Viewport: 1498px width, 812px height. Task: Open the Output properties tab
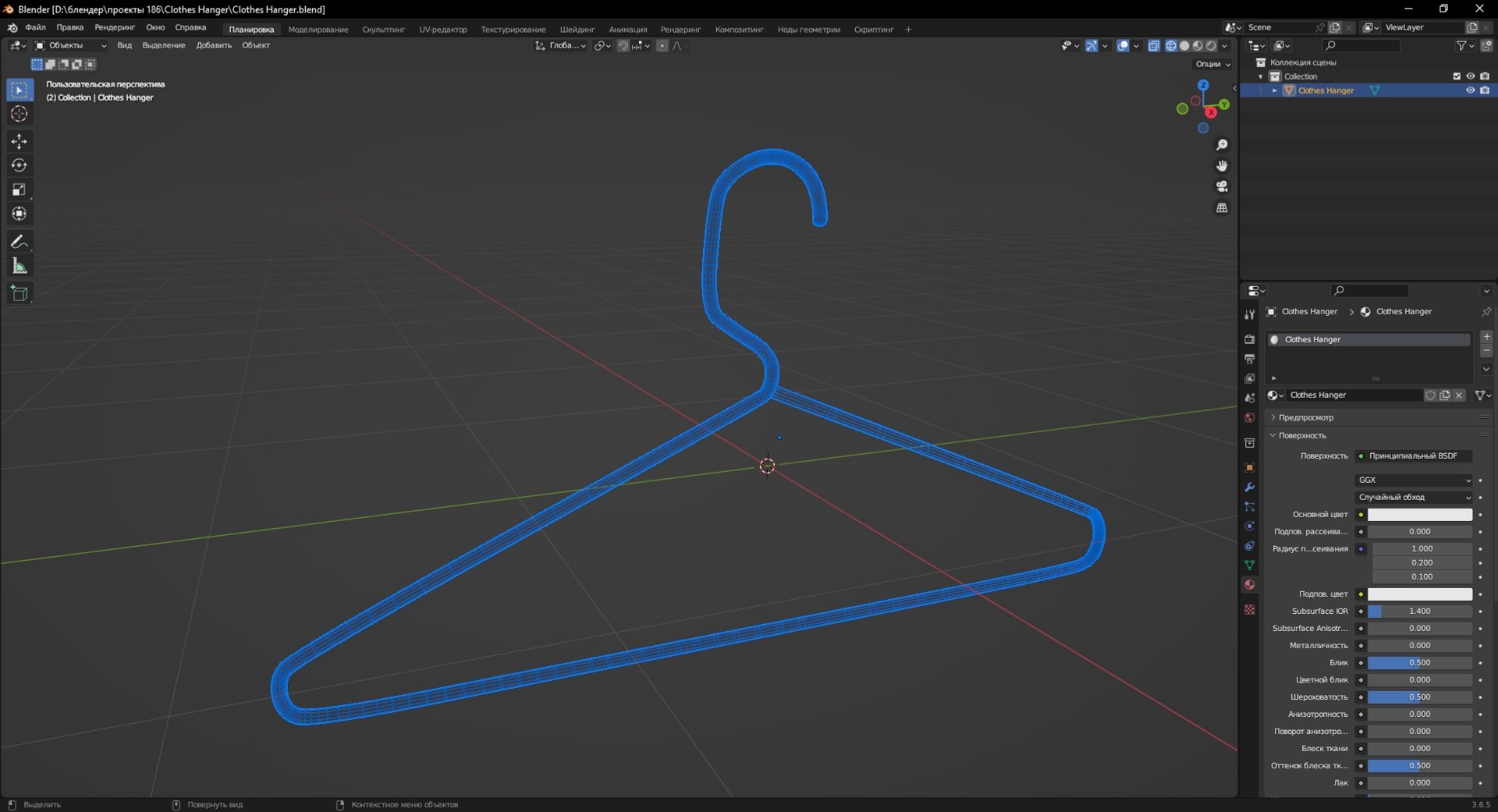click(x=1249, y=359)
